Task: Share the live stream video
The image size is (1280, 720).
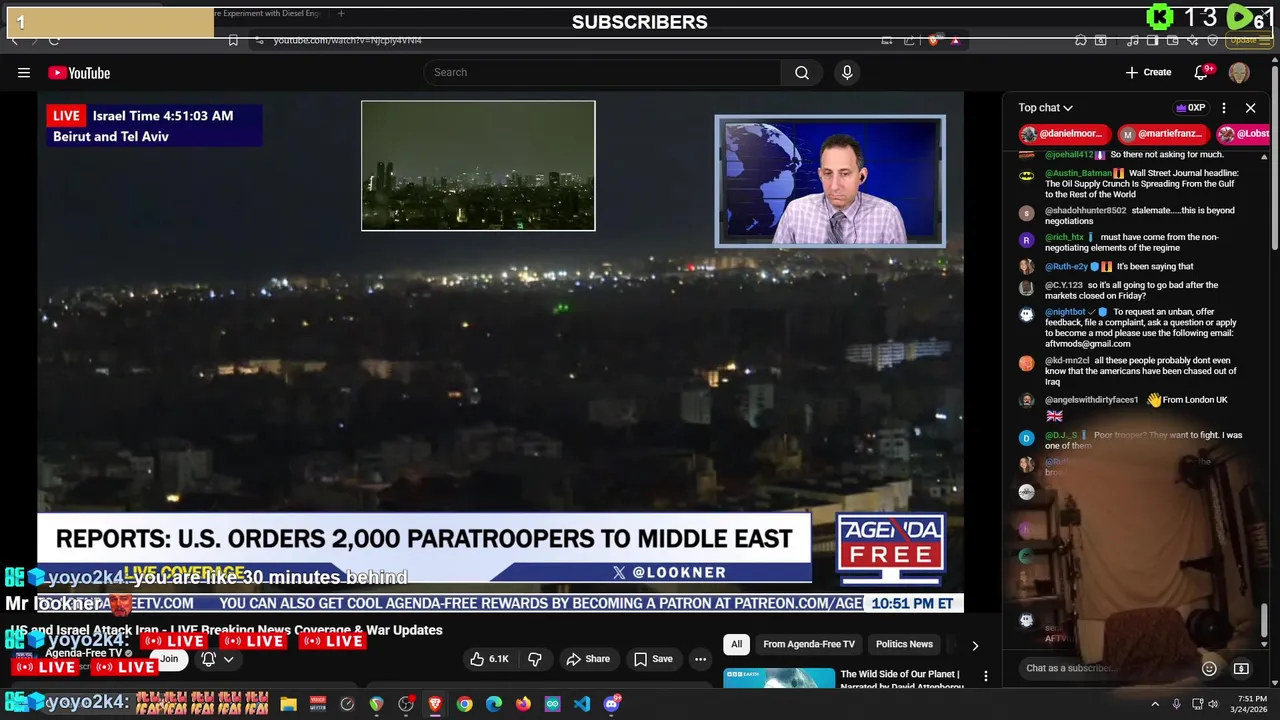Action: (588, 659)
